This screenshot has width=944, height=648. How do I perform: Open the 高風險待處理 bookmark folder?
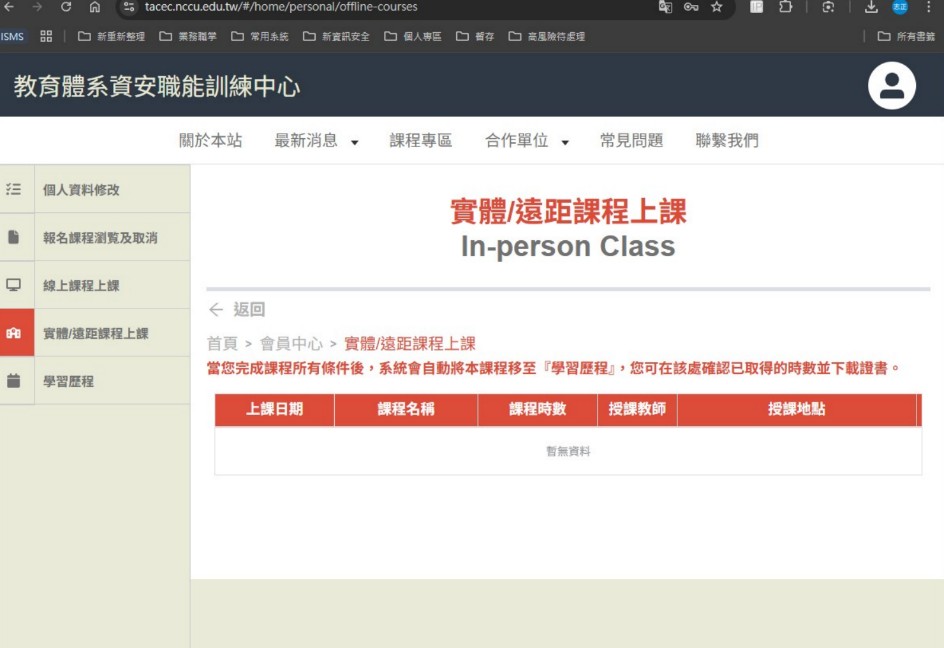547,36
